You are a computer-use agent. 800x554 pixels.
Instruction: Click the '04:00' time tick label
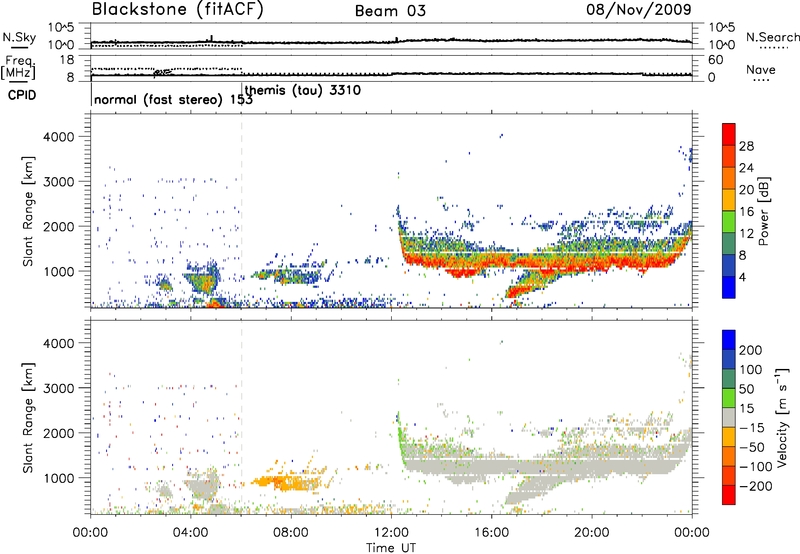tap(191, 533)
